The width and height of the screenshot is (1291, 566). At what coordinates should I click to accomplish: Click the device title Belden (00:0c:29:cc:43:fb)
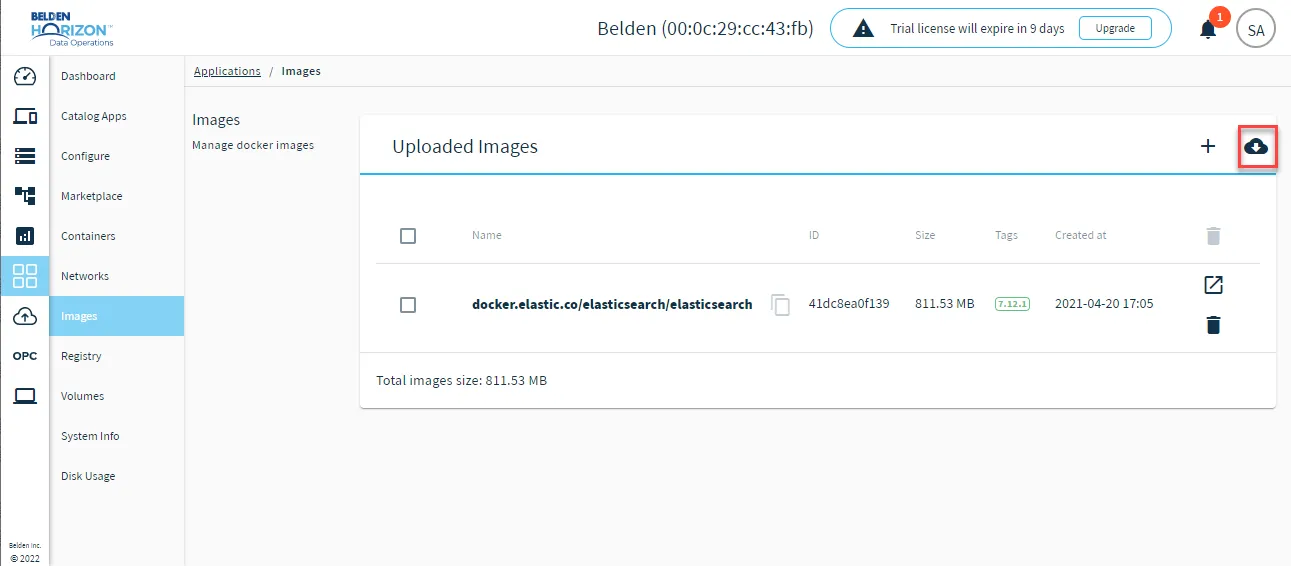point(705,28)
